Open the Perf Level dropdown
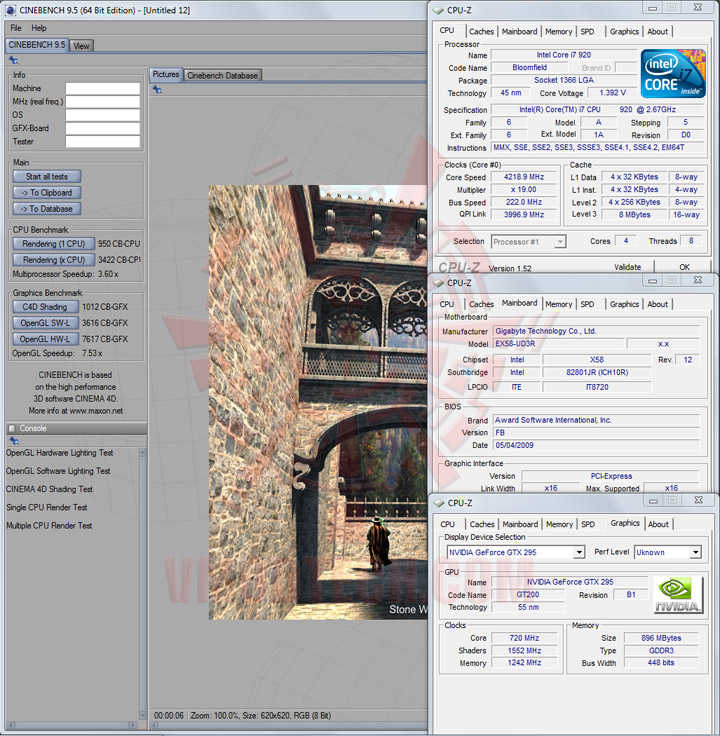Screen dimensions: 720x736 667,552
